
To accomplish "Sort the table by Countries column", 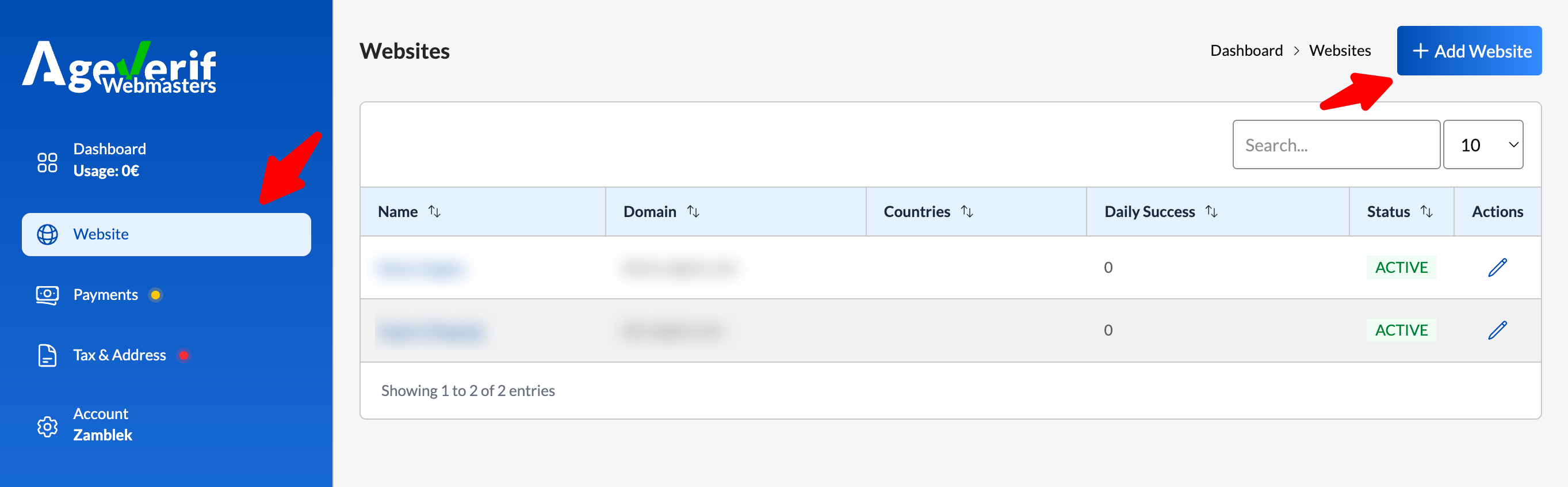I will point(966,211).
